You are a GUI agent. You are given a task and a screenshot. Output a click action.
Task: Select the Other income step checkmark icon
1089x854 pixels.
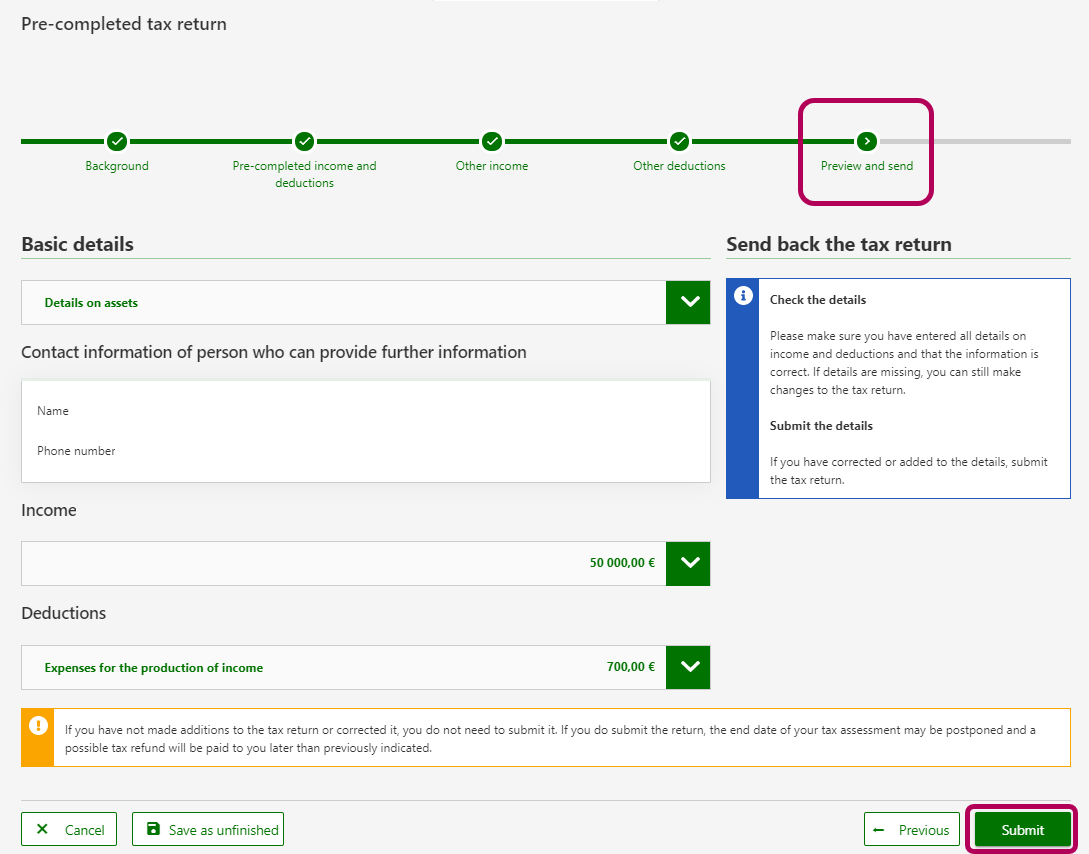[492, 141]
